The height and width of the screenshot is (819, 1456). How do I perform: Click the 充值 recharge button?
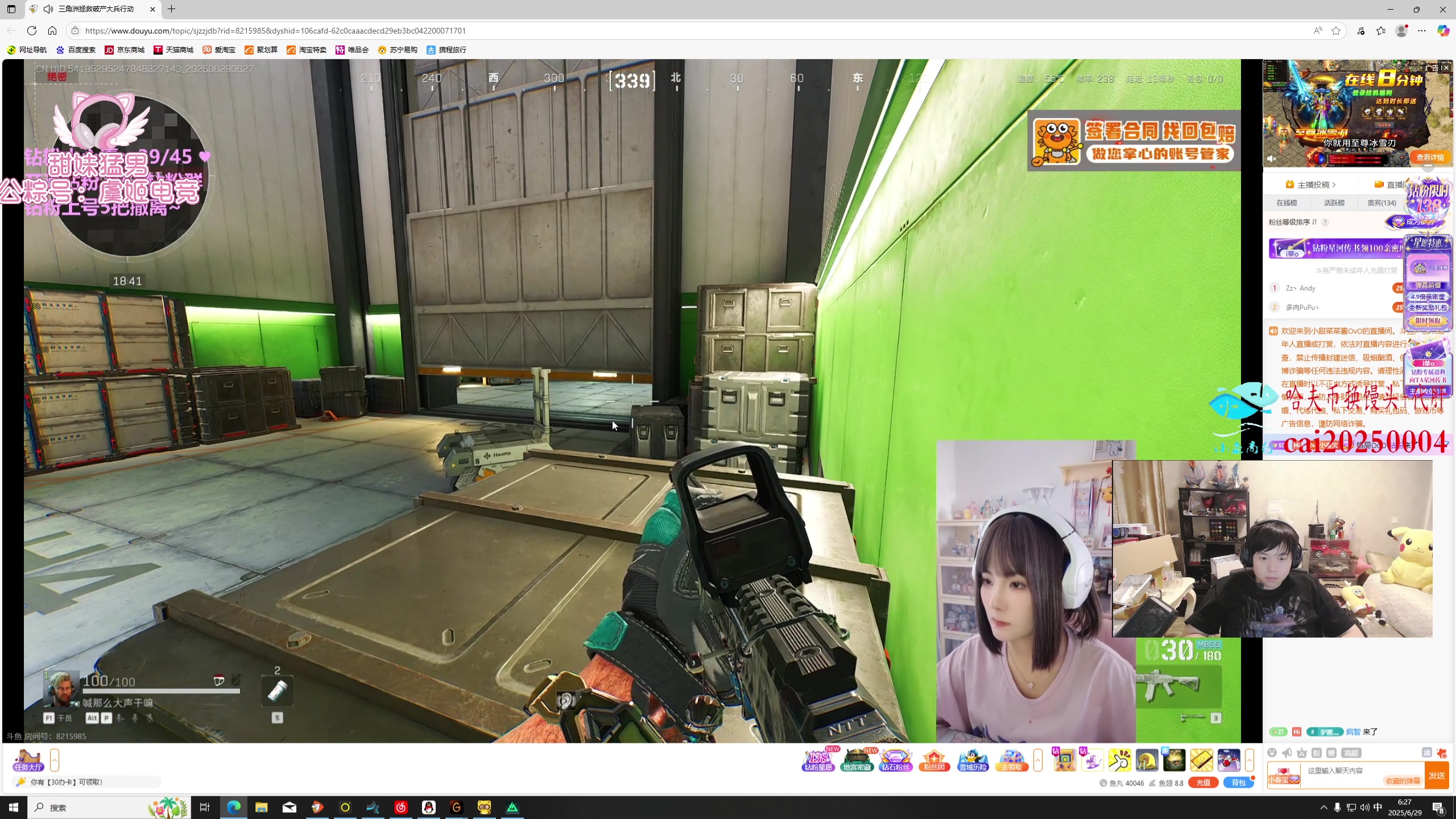(1203, 783)
